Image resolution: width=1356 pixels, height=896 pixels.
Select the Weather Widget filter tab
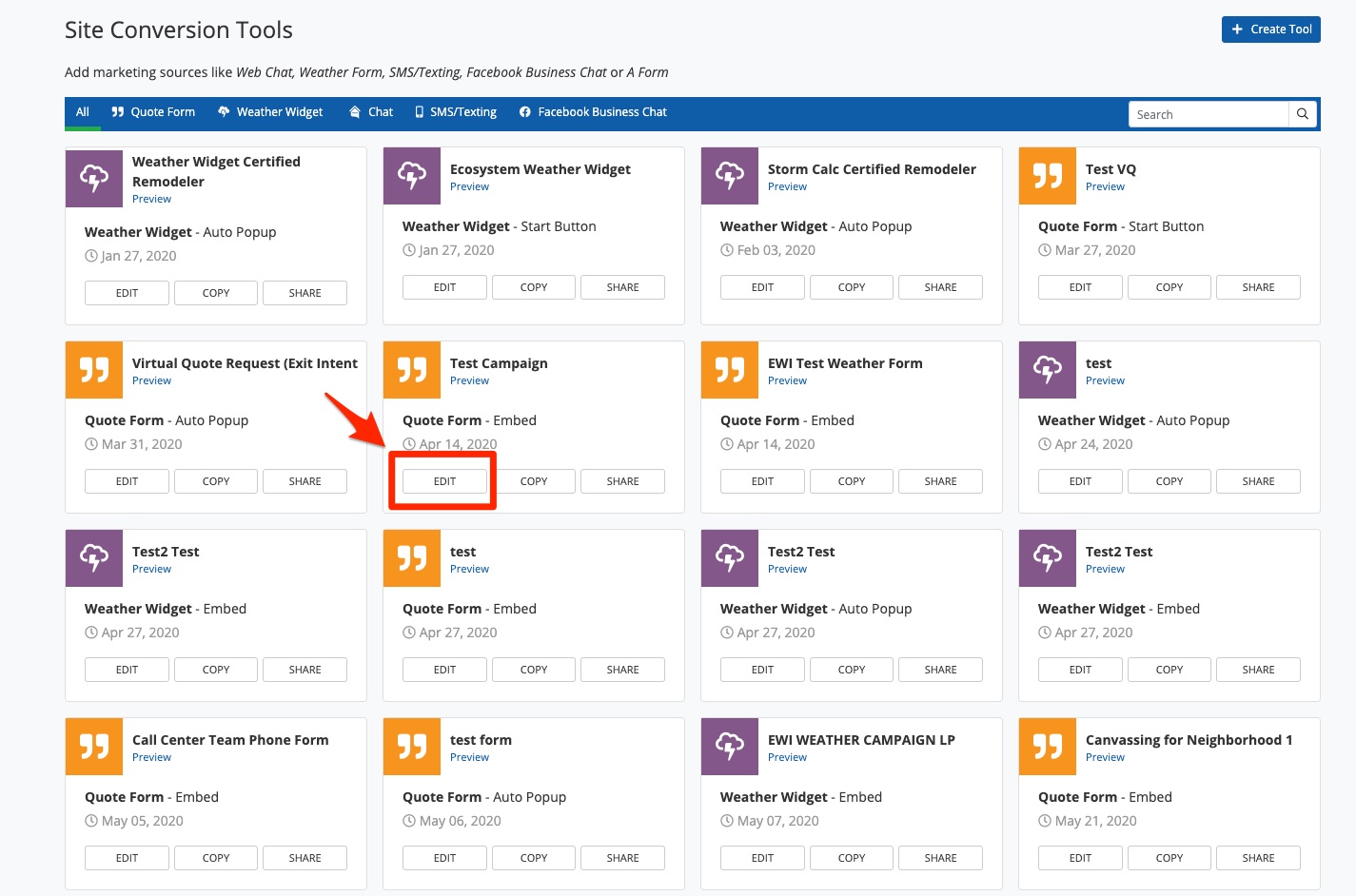coord(270,112)
